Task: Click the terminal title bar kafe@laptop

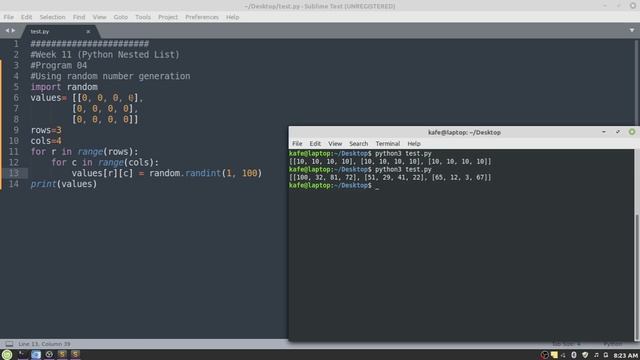Action: (x=464, y=132)
